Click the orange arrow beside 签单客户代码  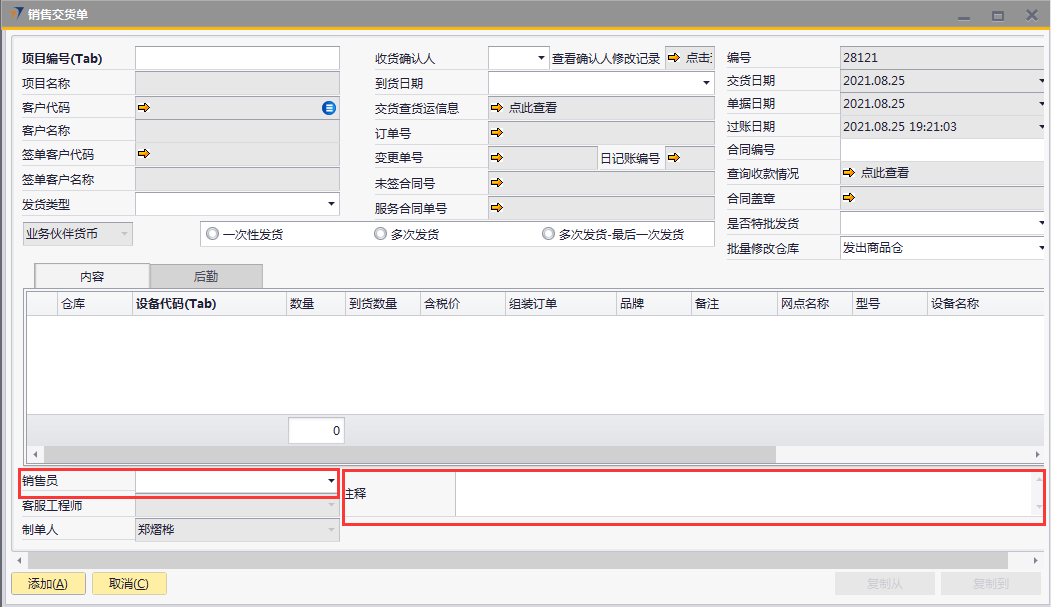(x=143, y=153)
